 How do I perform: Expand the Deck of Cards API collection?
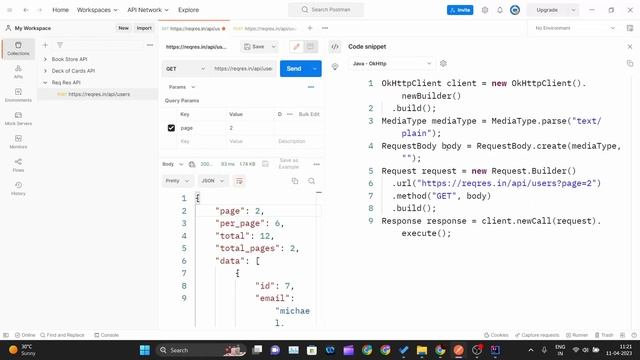point(45,71)
